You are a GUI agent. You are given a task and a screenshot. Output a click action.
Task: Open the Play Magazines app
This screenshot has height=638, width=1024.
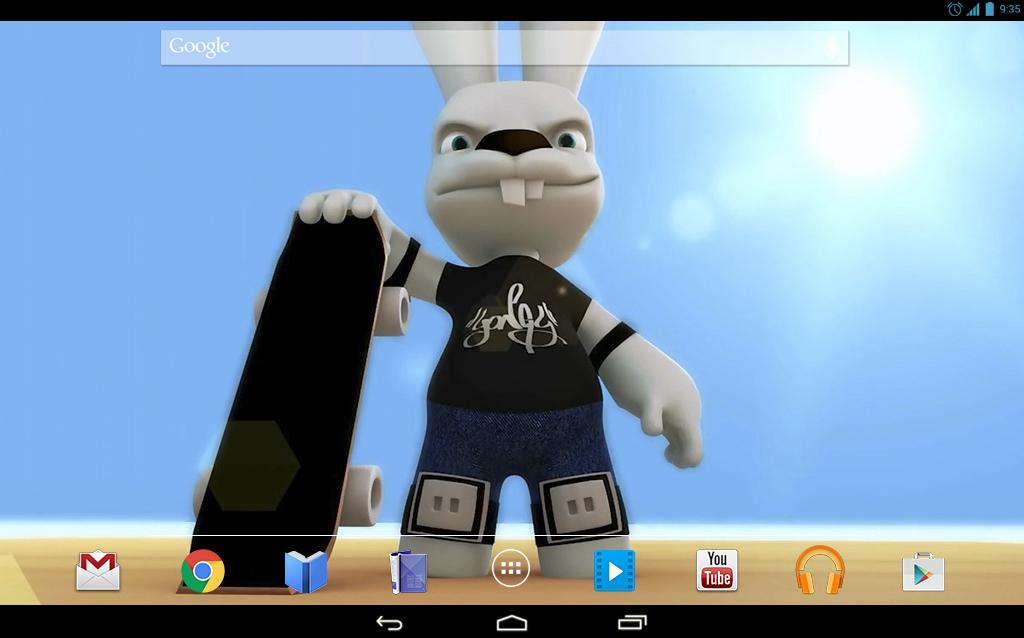coord(408,572)
